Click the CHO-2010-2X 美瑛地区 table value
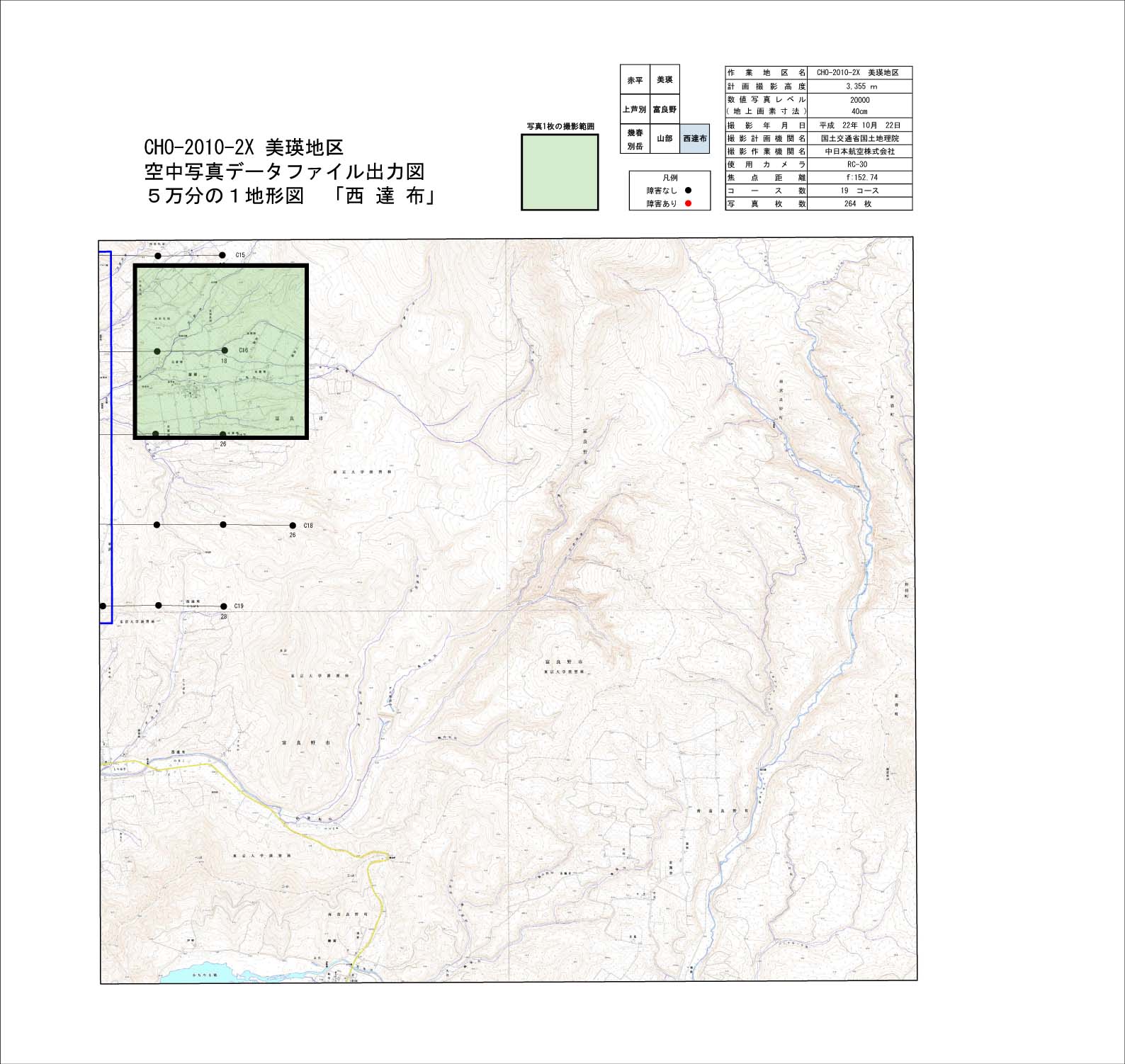 pos(859,73)
